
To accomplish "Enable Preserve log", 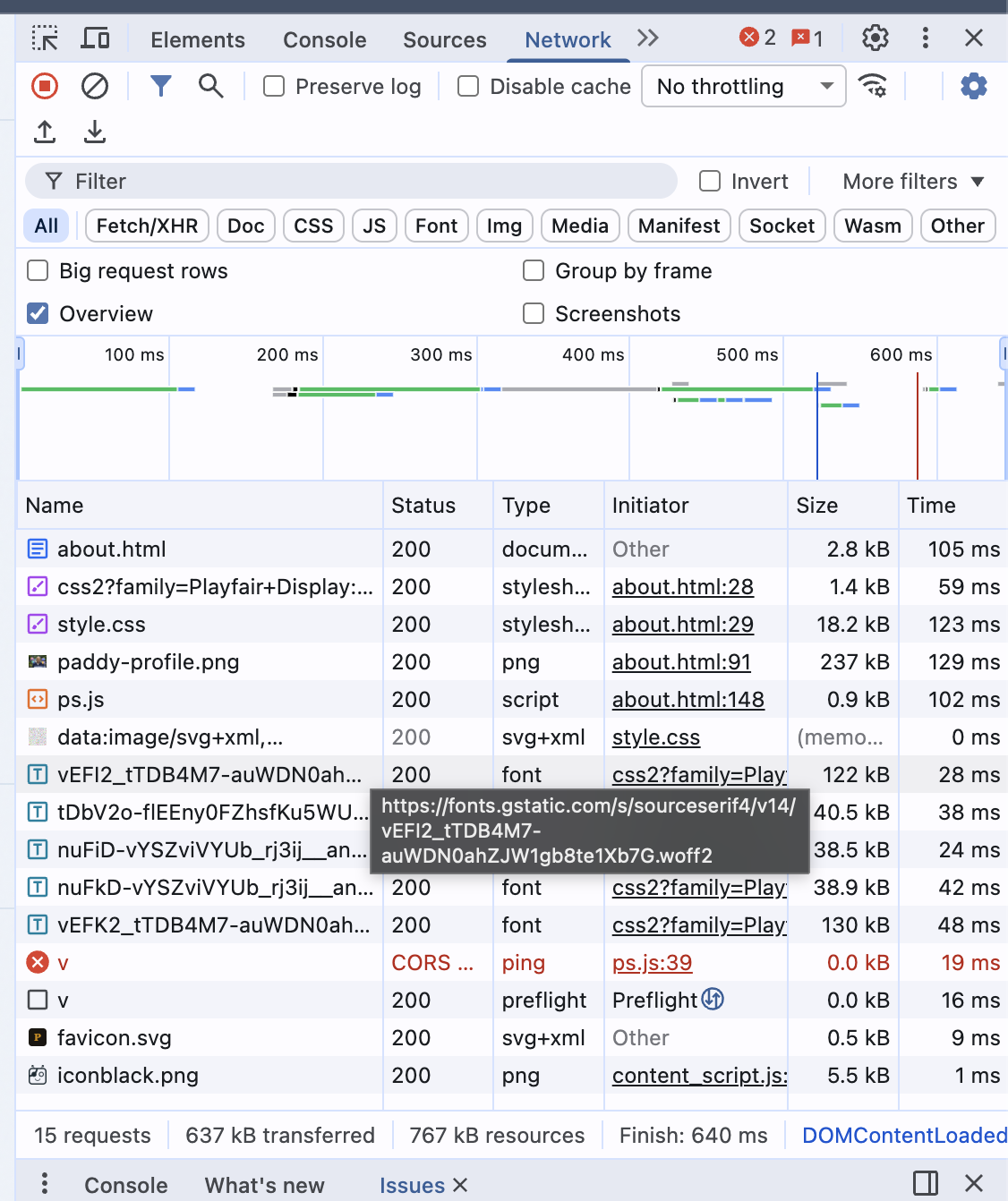I will click(x=273, y=86).
